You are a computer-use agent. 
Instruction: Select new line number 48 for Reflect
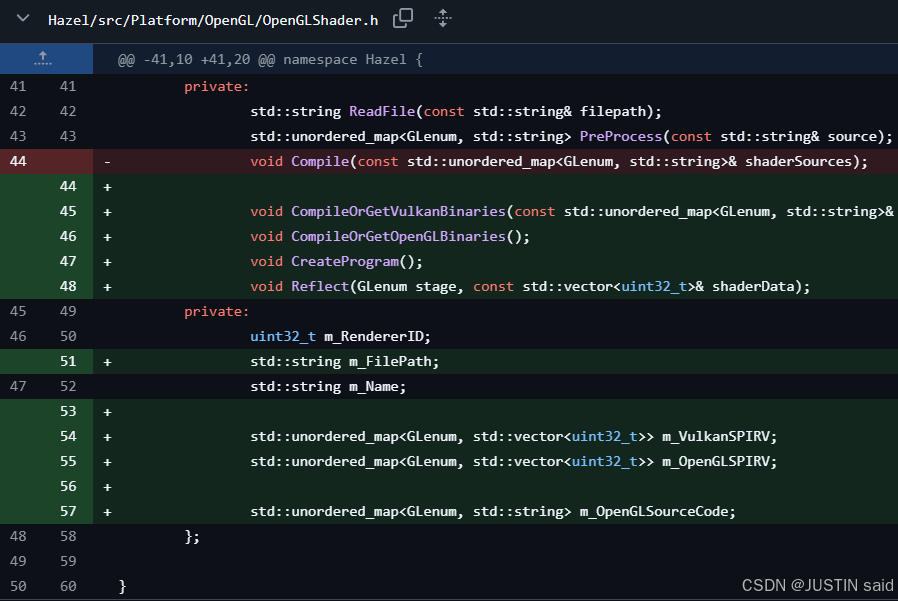pyautogui.click(x=68, y=286)
